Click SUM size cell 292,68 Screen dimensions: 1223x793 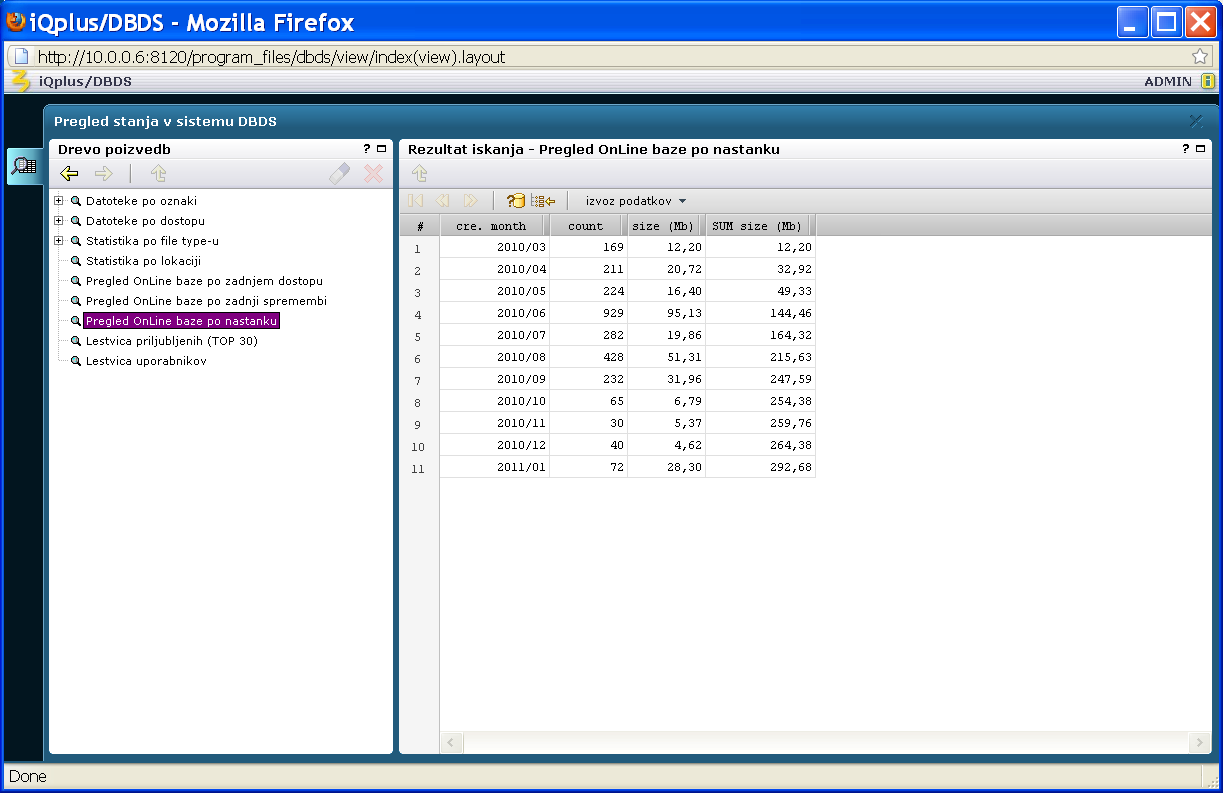tap(760, 467)
